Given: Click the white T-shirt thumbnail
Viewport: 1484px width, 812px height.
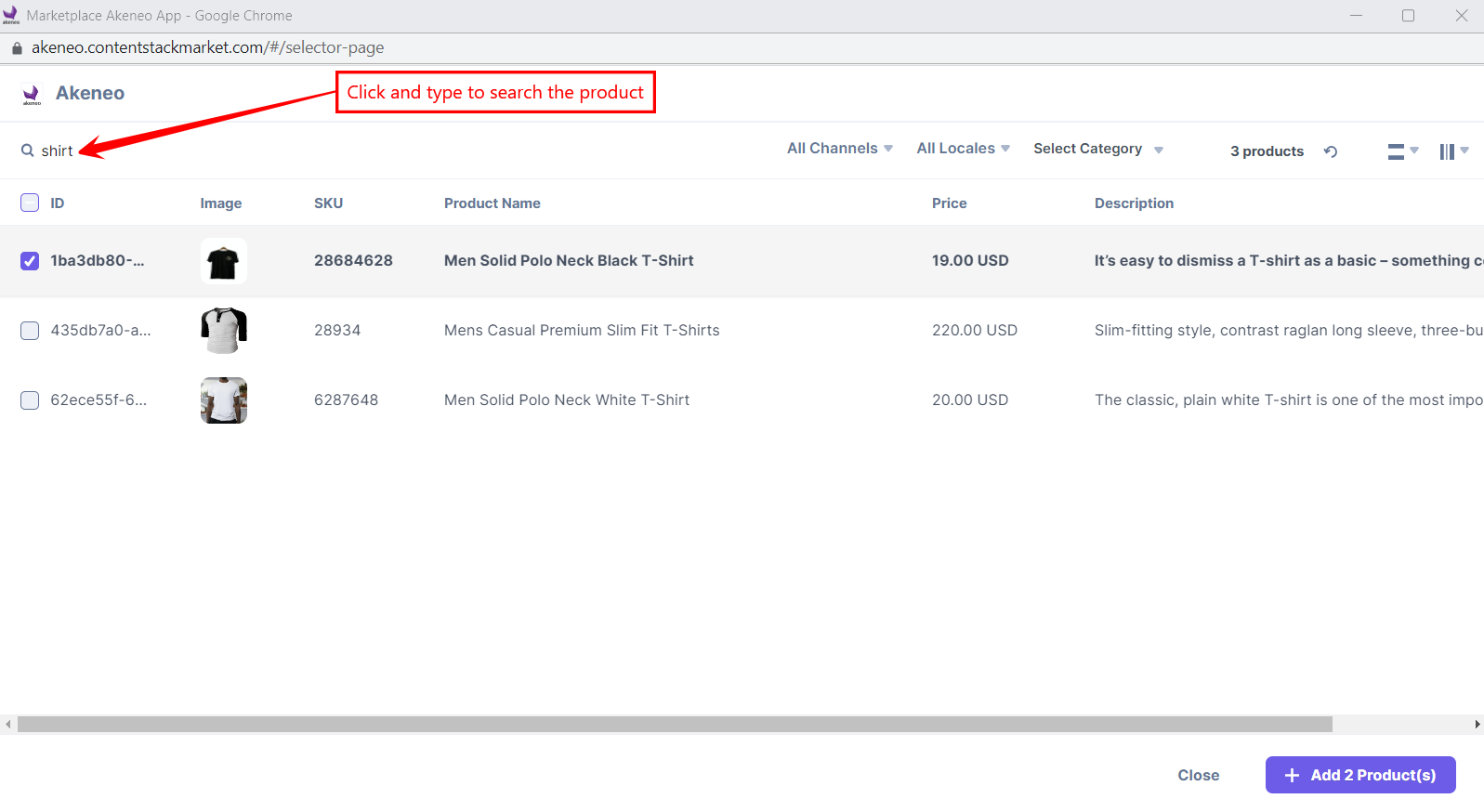Looking at the screenshot, I should click(x=224, y=400).
